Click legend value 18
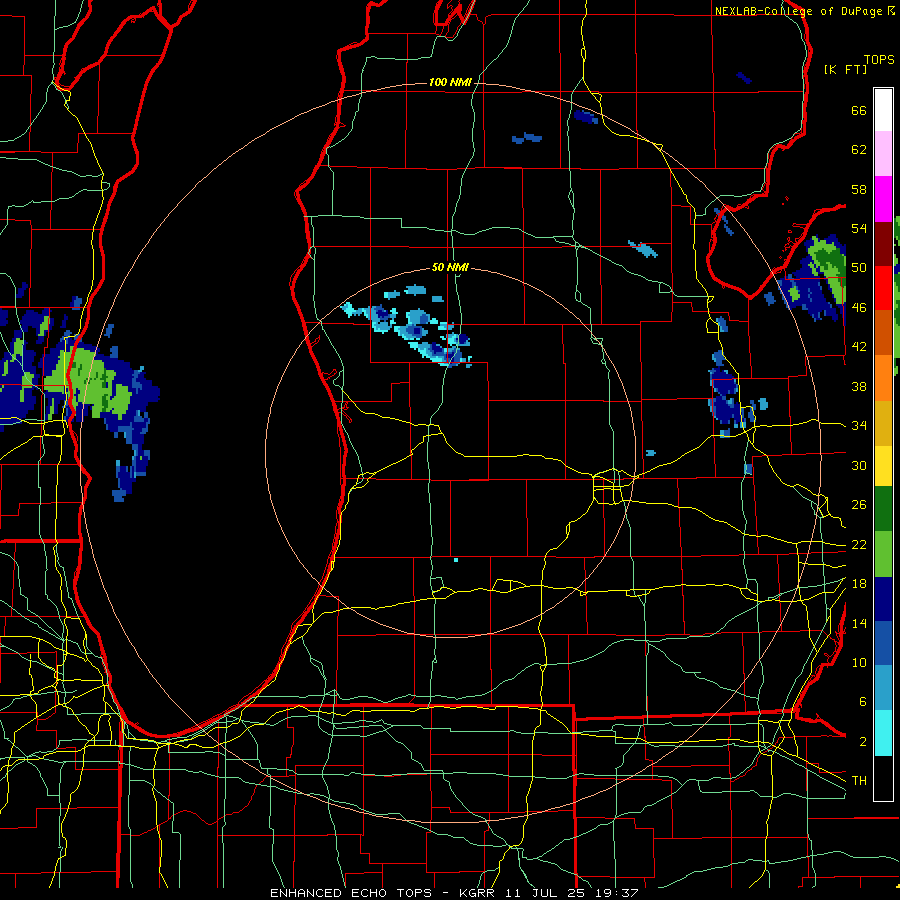 pos(859,584)
